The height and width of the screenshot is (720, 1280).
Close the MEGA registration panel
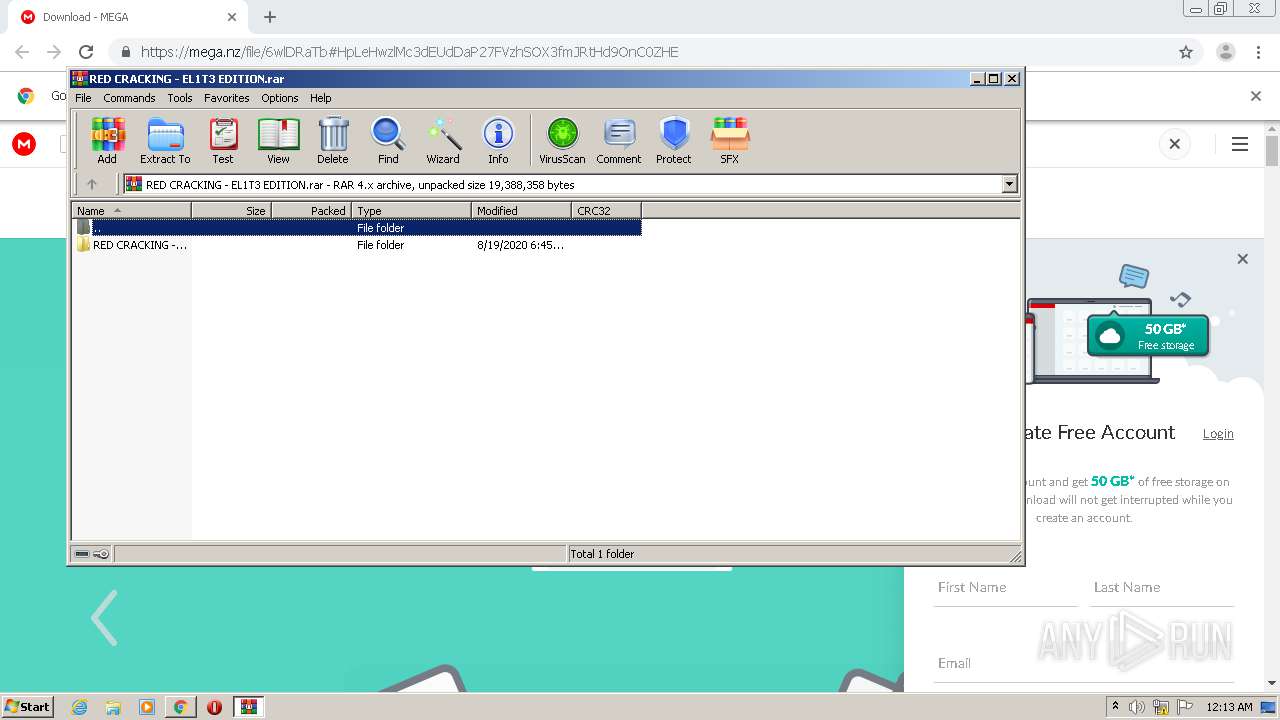tap(1243, 259)
